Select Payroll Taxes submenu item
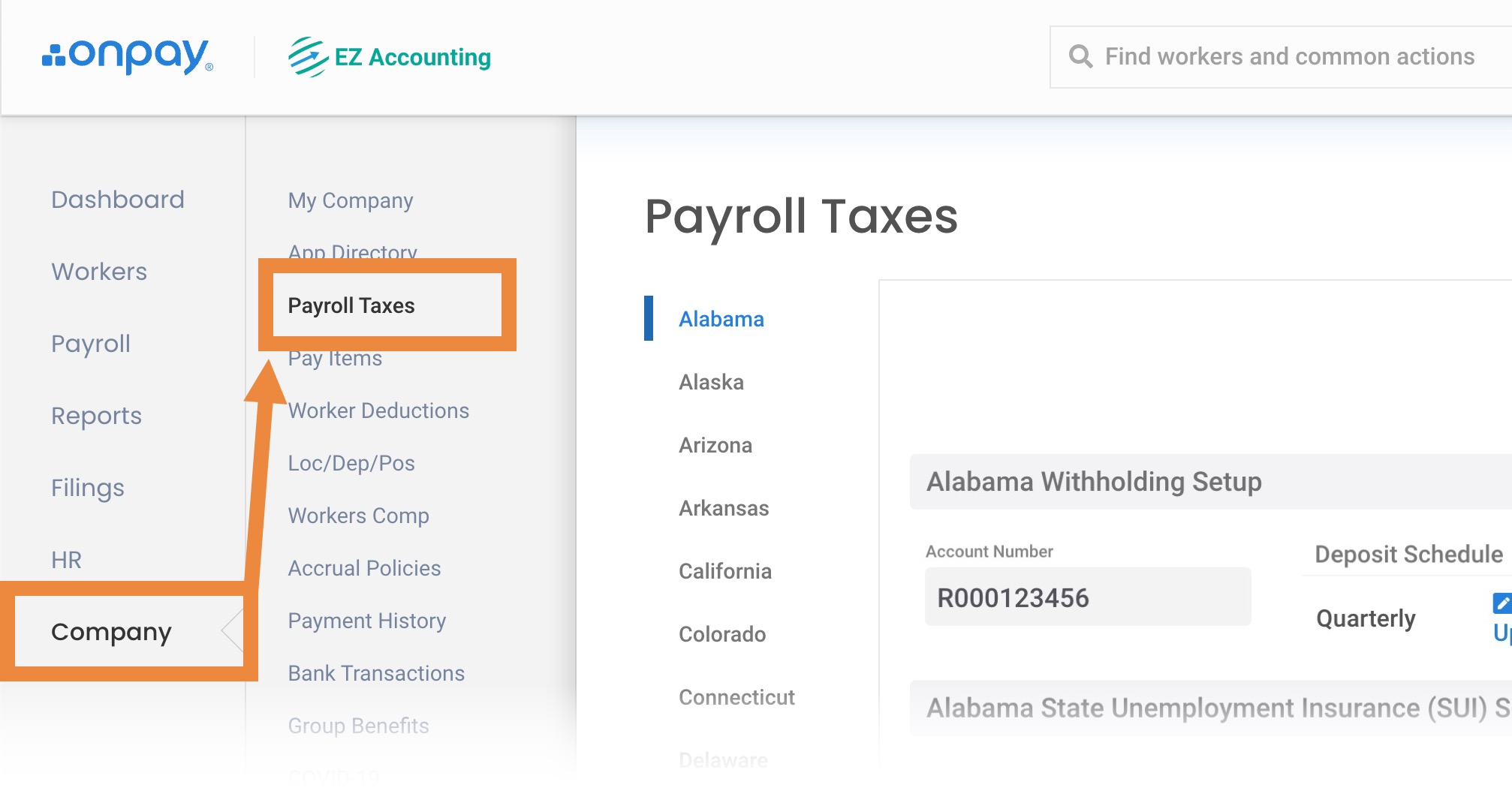Screen dimensions: 1512x797 [x=351, y=305]
